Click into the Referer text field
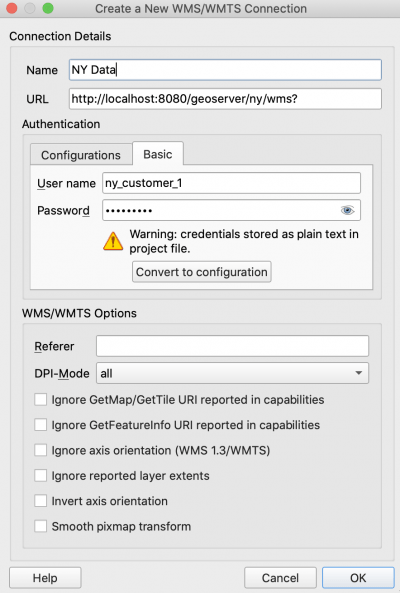The image size is (400, 593). coord(232,346)
